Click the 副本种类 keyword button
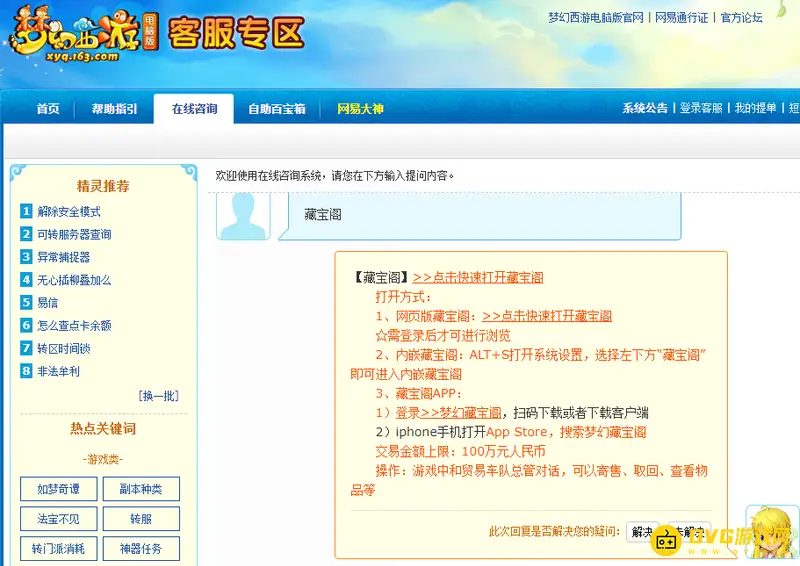Viewport: 800px width, 566px height. click(141, 489)
